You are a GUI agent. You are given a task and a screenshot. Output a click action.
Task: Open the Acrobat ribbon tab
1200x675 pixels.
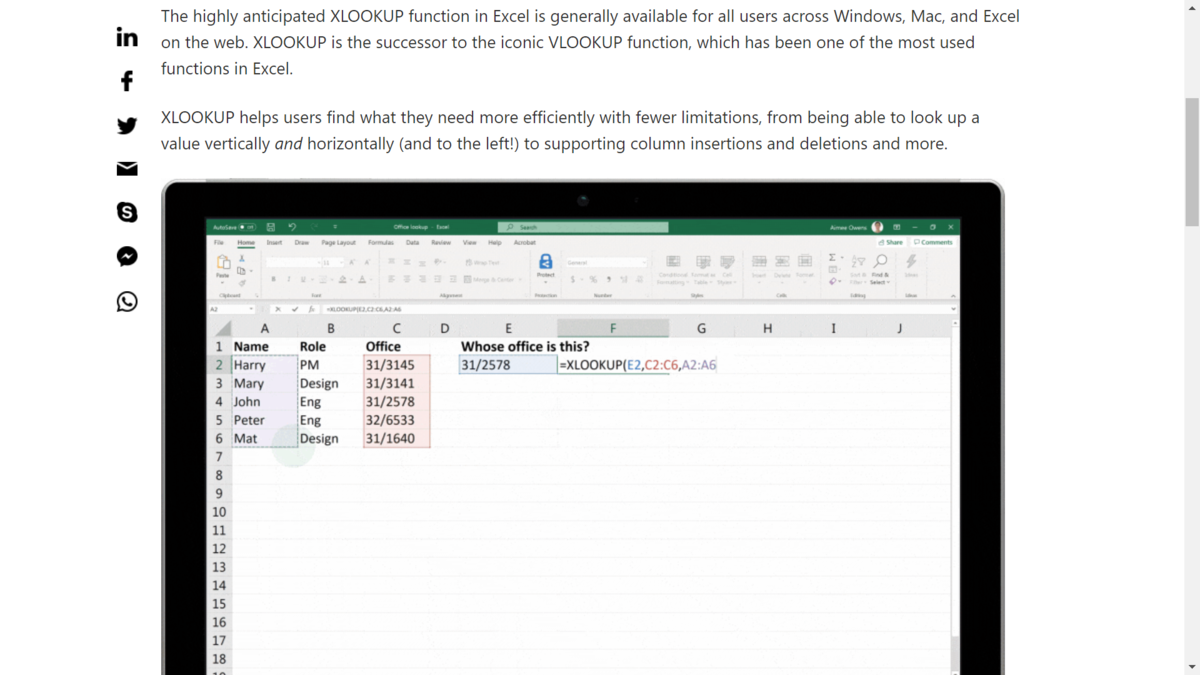(525, 242)
